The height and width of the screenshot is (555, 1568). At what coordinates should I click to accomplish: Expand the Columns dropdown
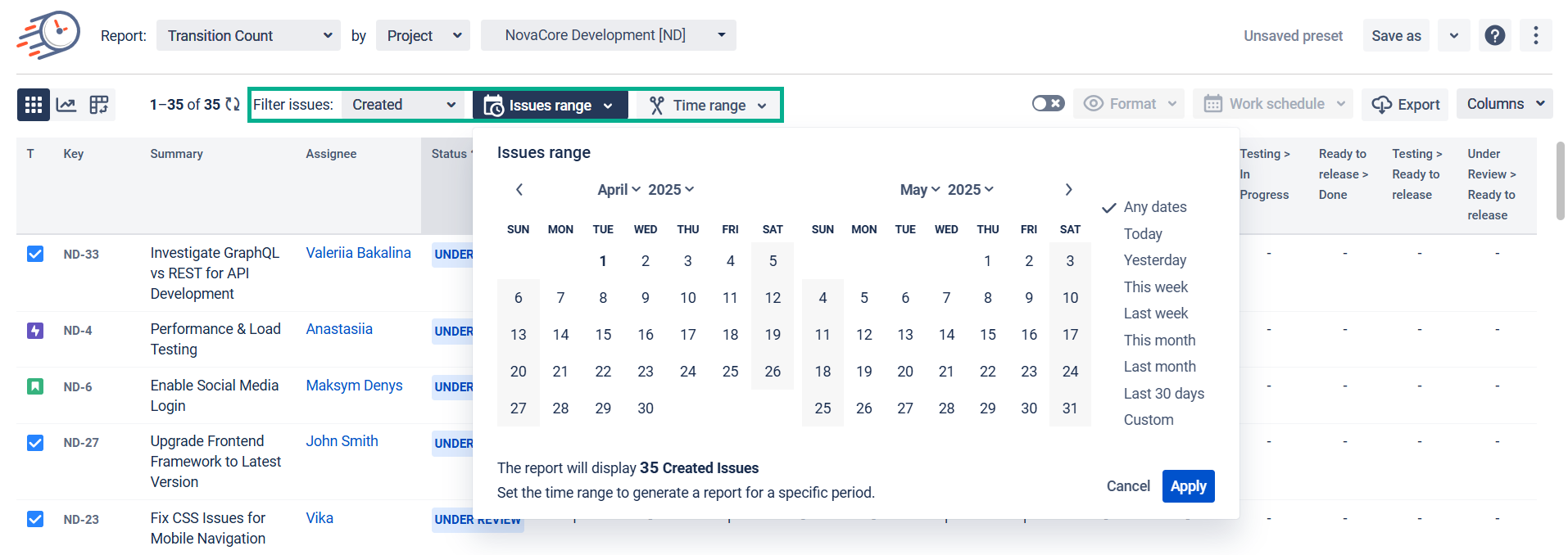(x=1504, y=104)
